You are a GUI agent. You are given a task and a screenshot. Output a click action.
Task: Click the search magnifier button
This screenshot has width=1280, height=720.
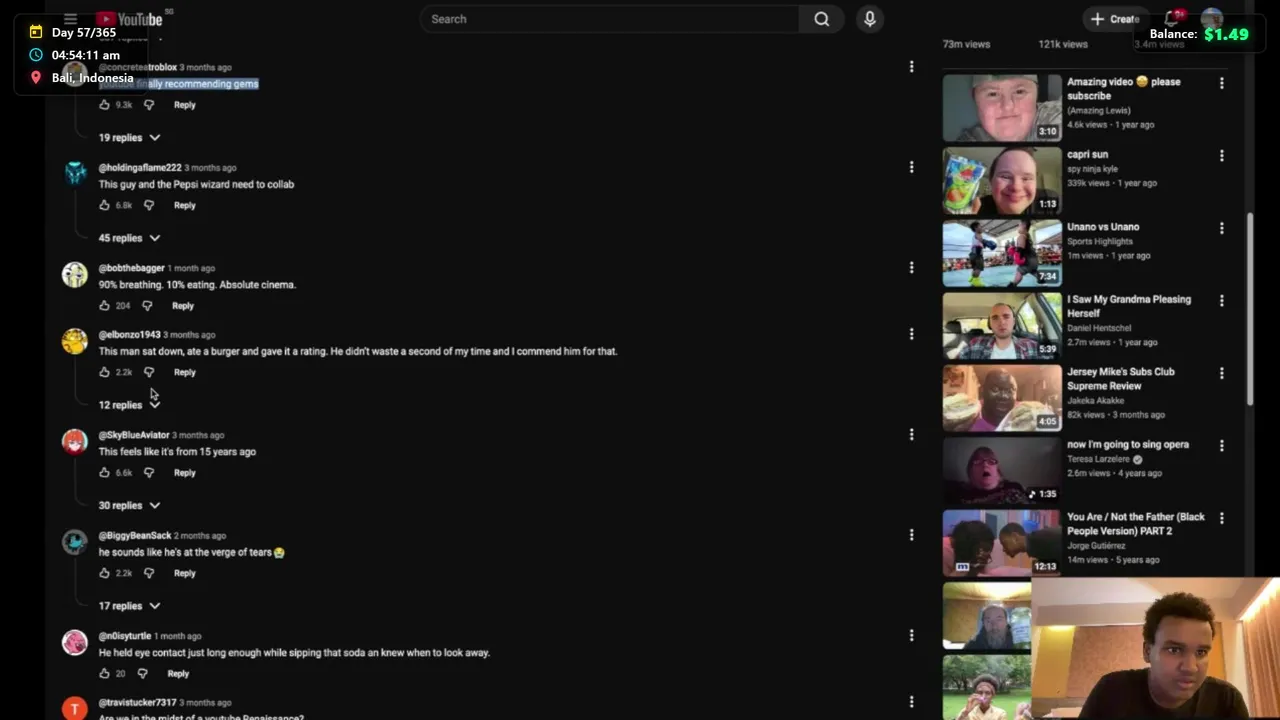pyautogui.click(x=821, y=19)
